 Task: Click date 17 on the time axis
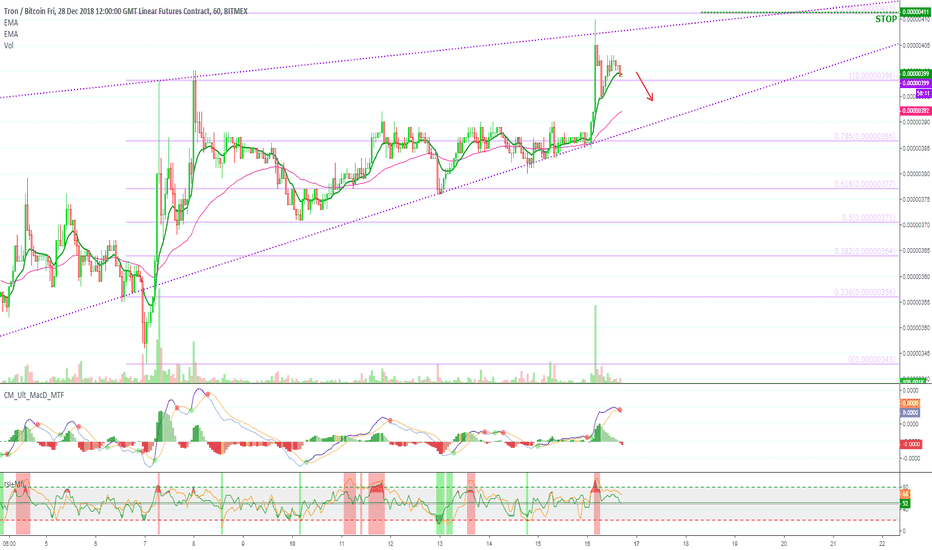click(x=637, y=543)
